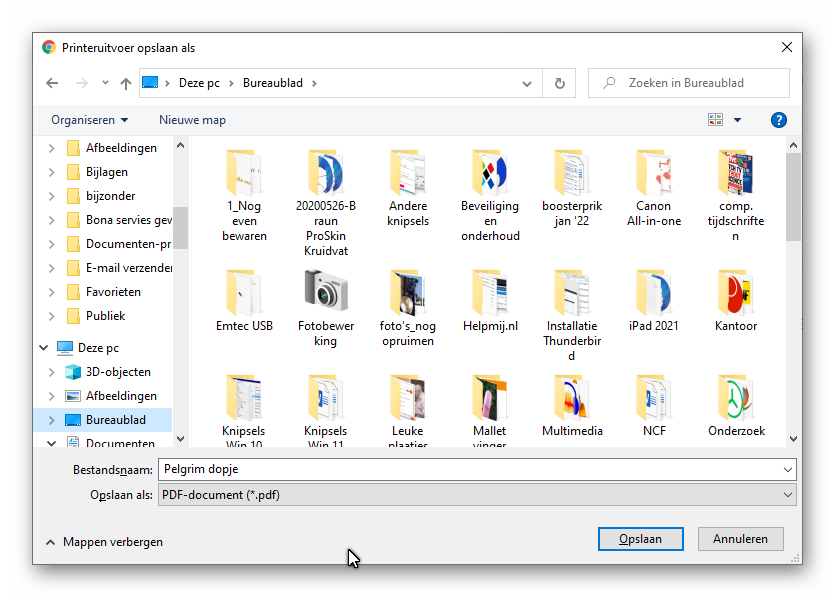
Task: Click the Back navigation arrow
Action: pos(52,83)
